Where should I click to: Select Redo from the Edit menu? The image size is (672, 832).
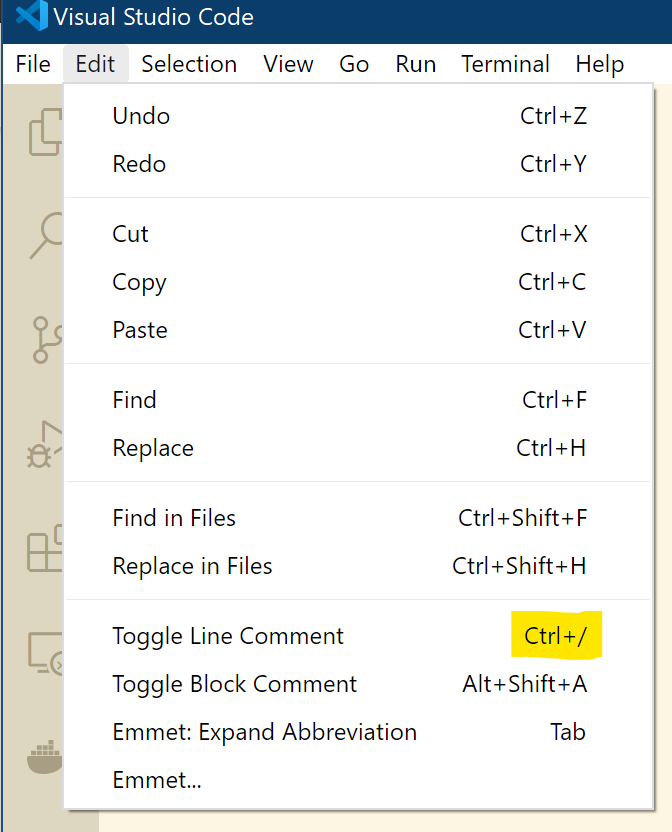(138, 164)
